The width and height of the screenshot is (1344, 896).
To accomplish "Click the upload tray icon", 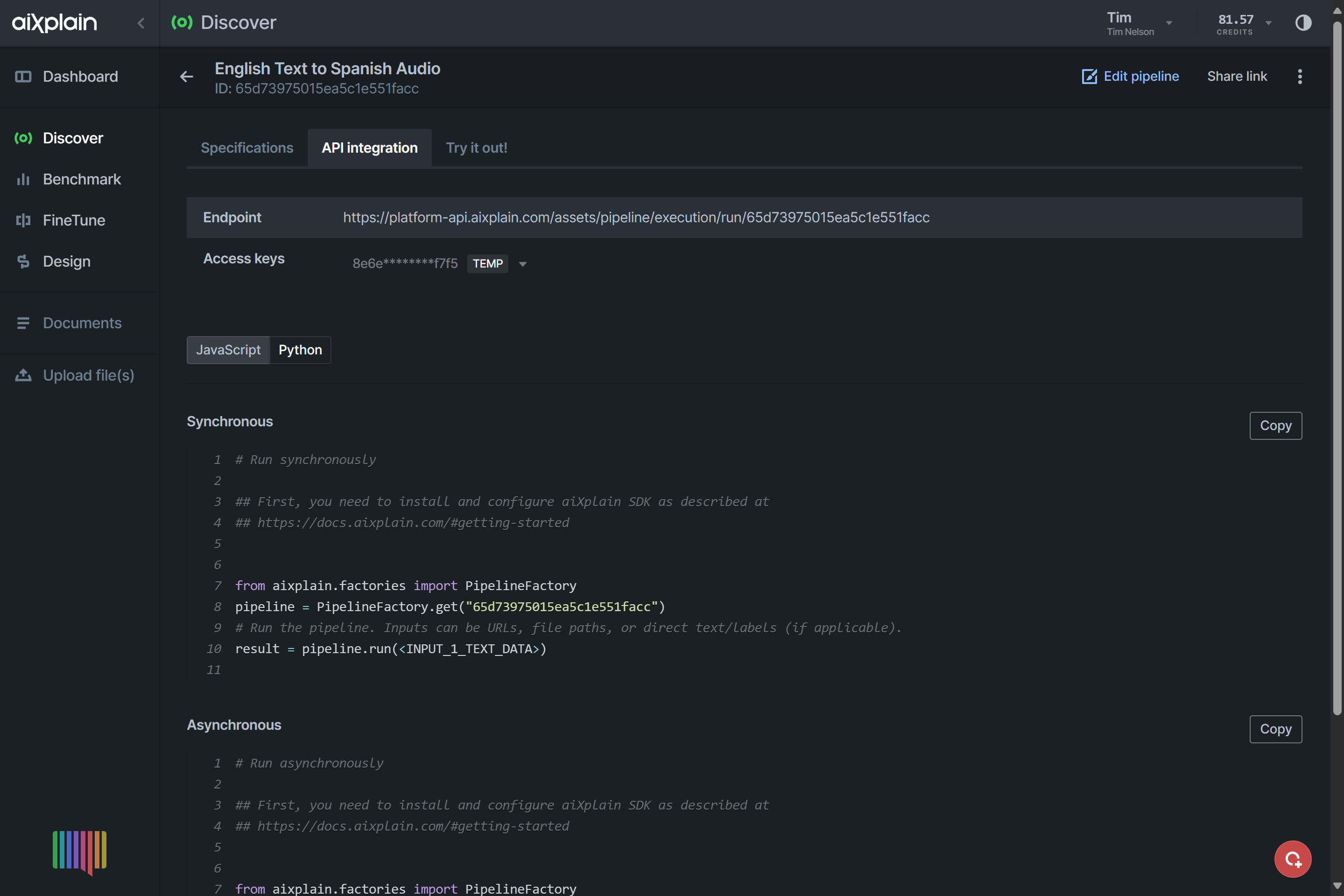I will point(23,375).
